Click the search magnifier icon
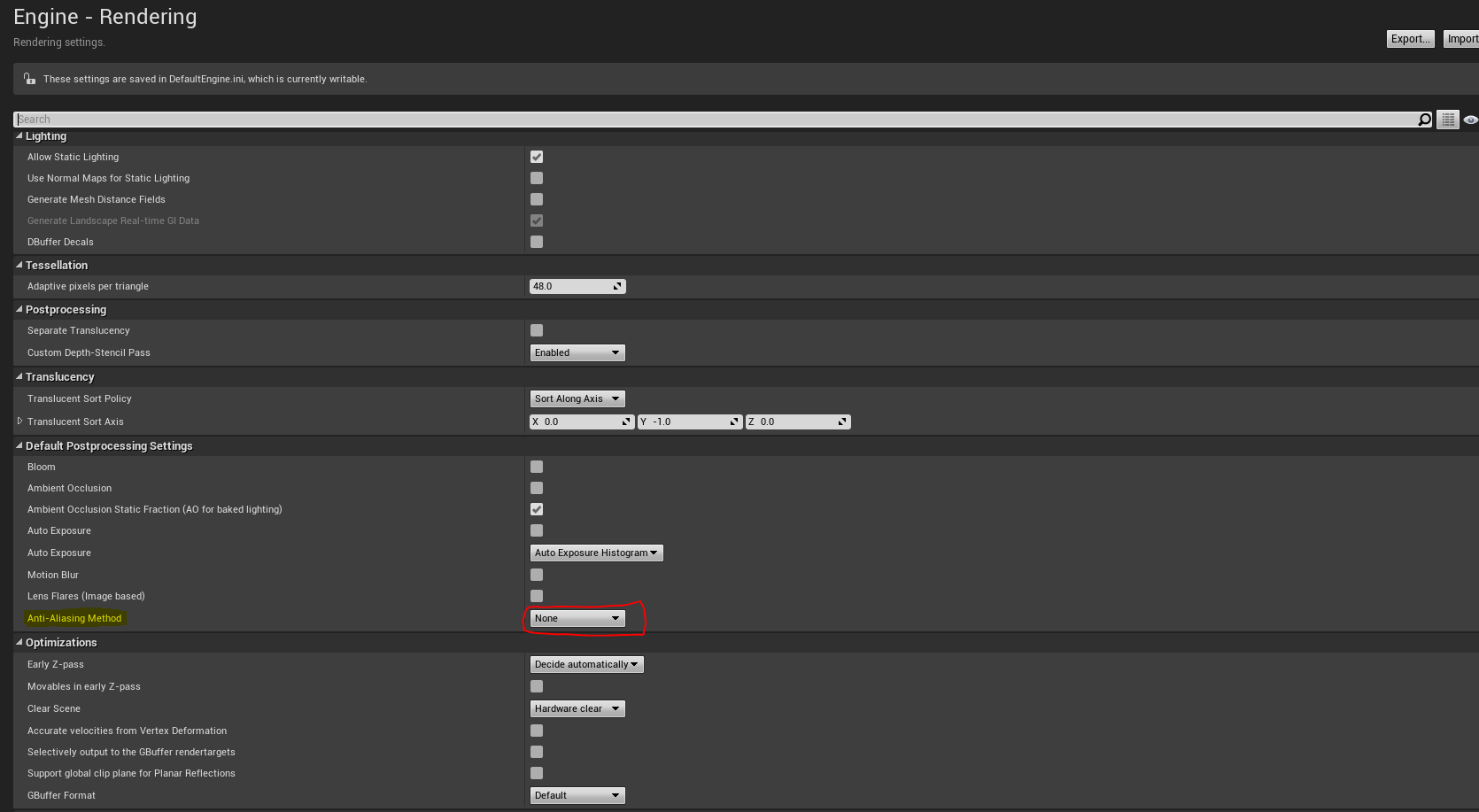The width and height of the screenshot is (1479, 812). (x=1424, y=120)
